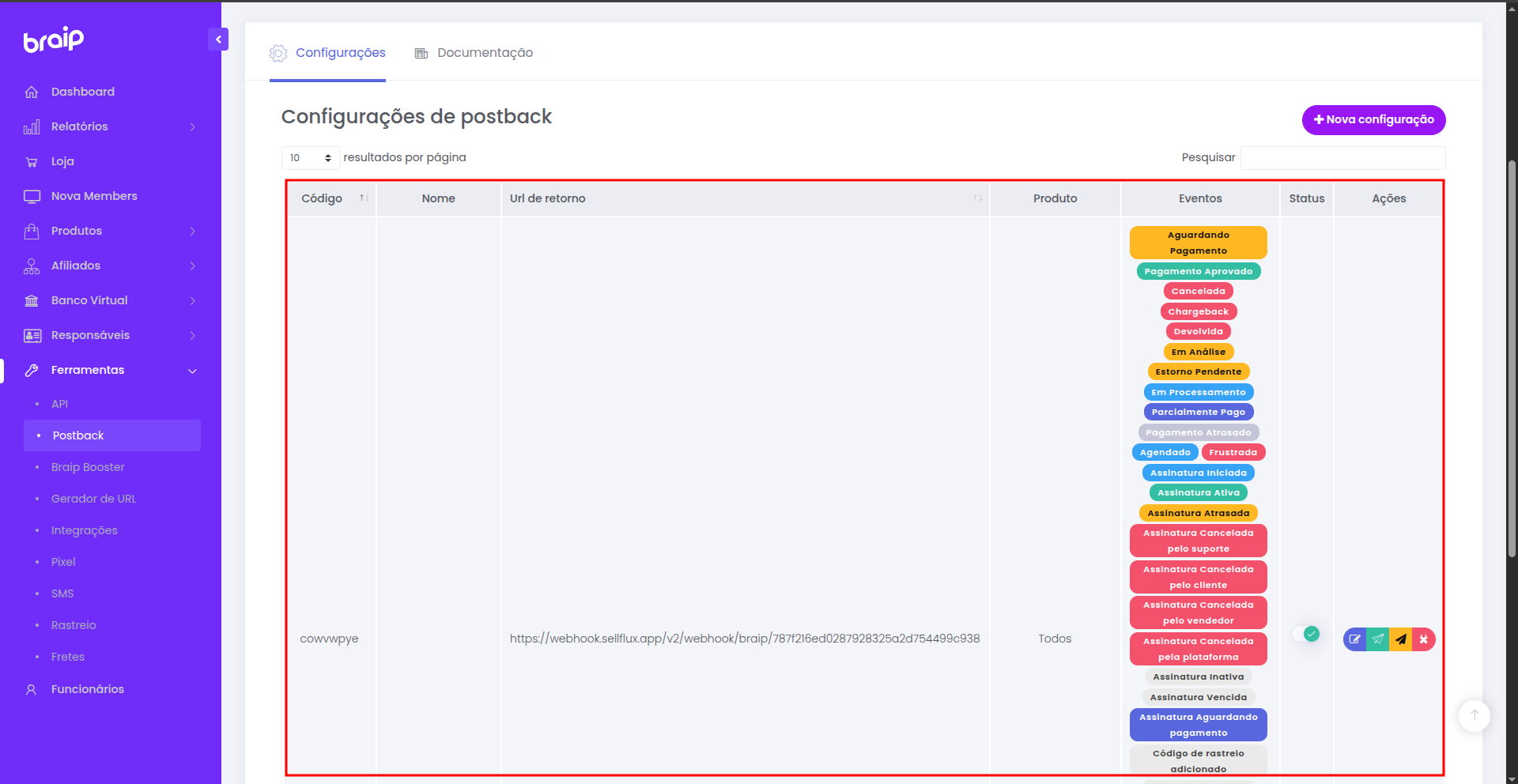Open the Braip Booster submenu link
Viewport: 1518px width, 784px height.
[x=88, y=467]
